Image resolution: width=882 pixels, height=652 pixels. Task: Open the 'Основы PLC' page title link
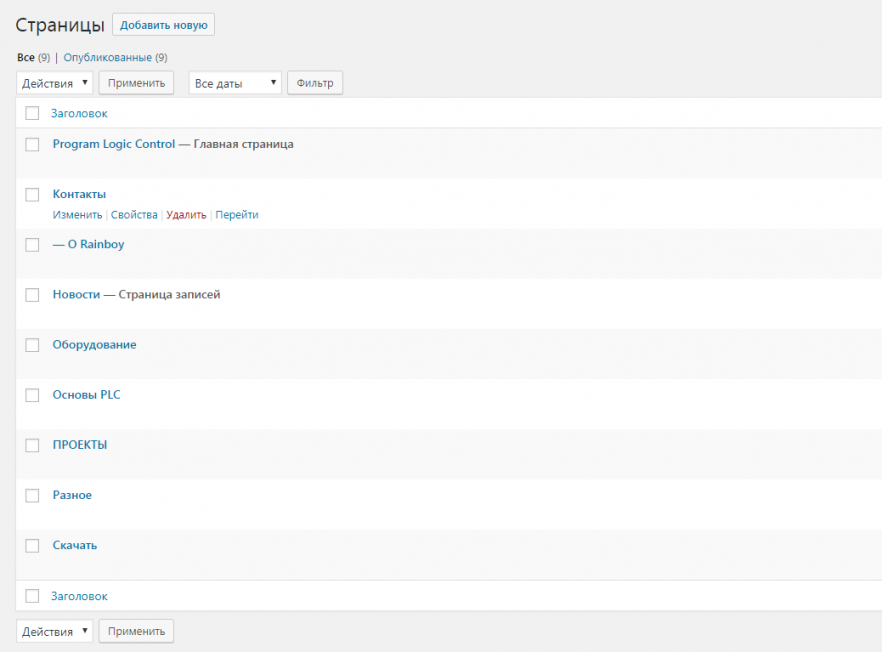86,395
